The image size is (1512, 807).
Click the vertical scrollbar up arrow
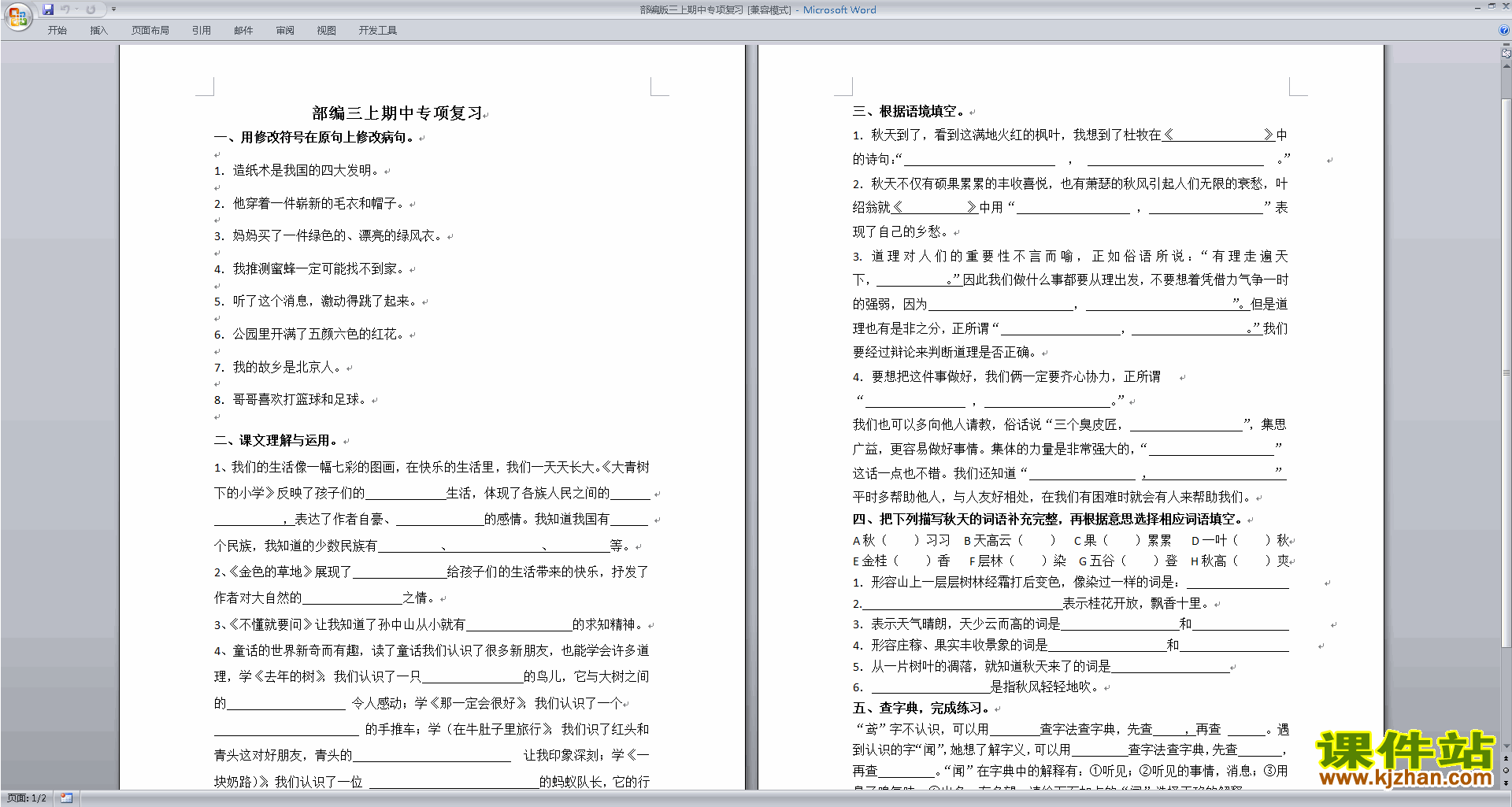pyautogui.click(x=1506, y=66)
